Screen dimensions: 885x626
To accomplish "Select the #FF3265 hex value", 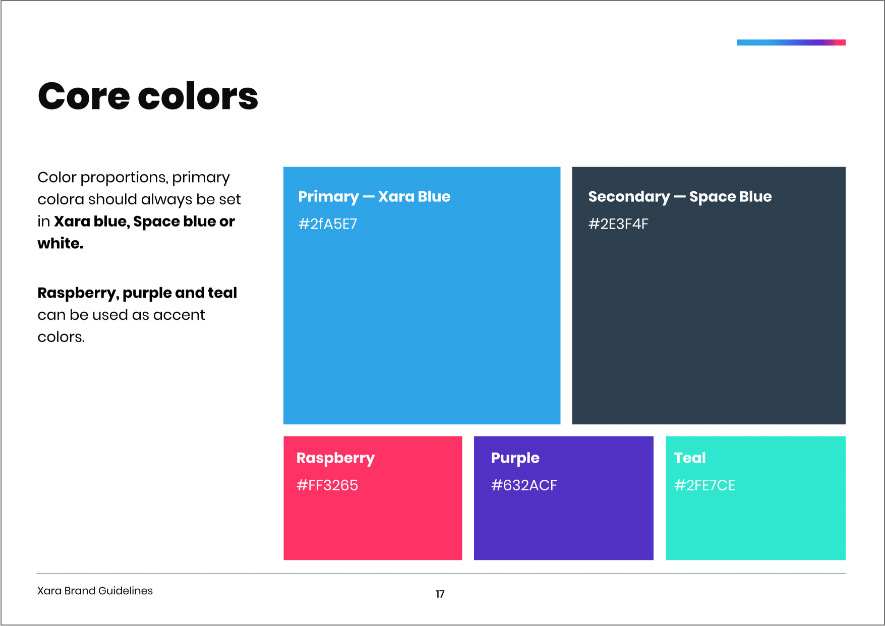I will (x=327, y=486).
